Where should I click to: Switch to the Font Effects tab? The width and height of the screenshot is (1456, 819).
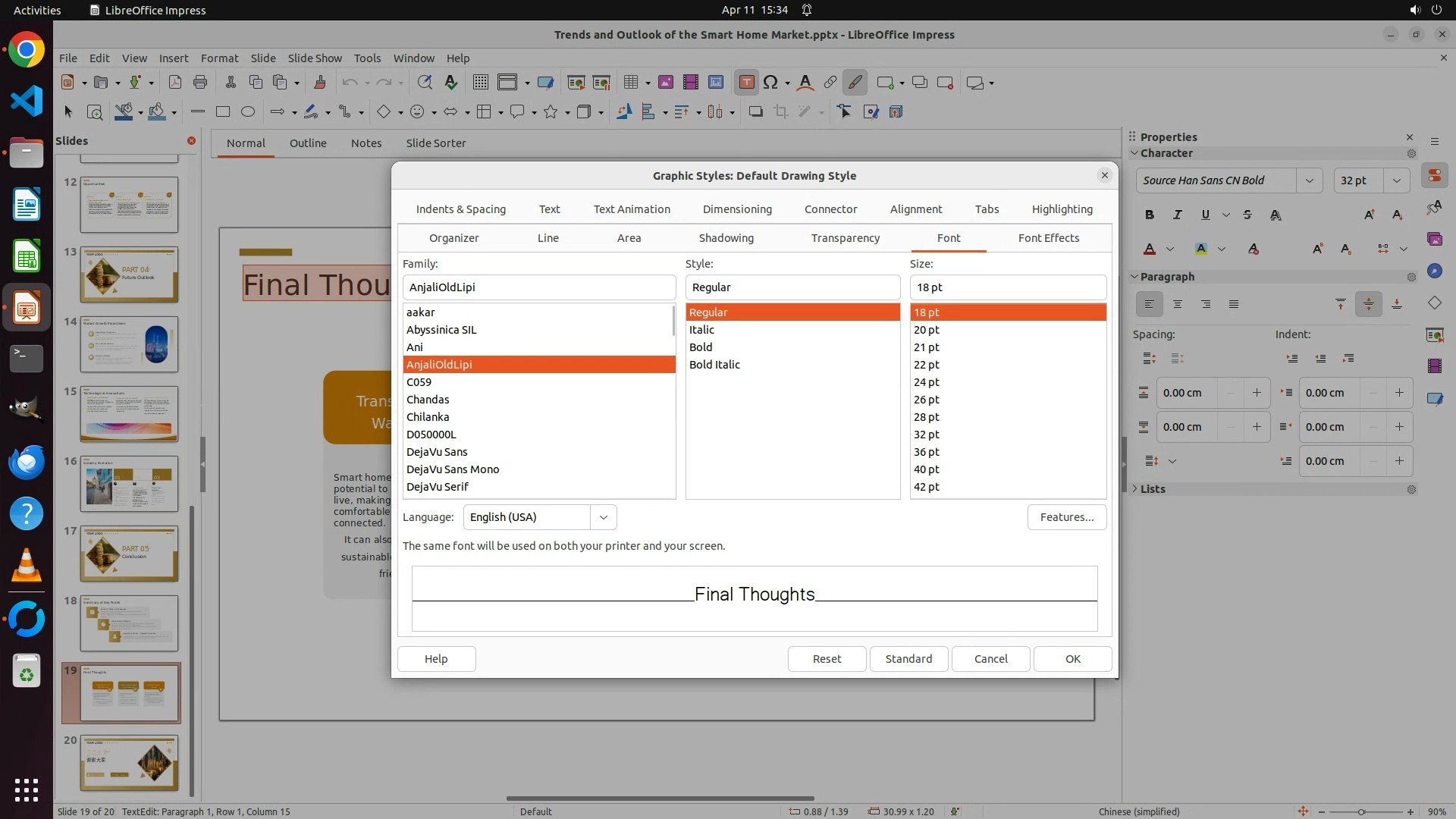click(1048, 238)
